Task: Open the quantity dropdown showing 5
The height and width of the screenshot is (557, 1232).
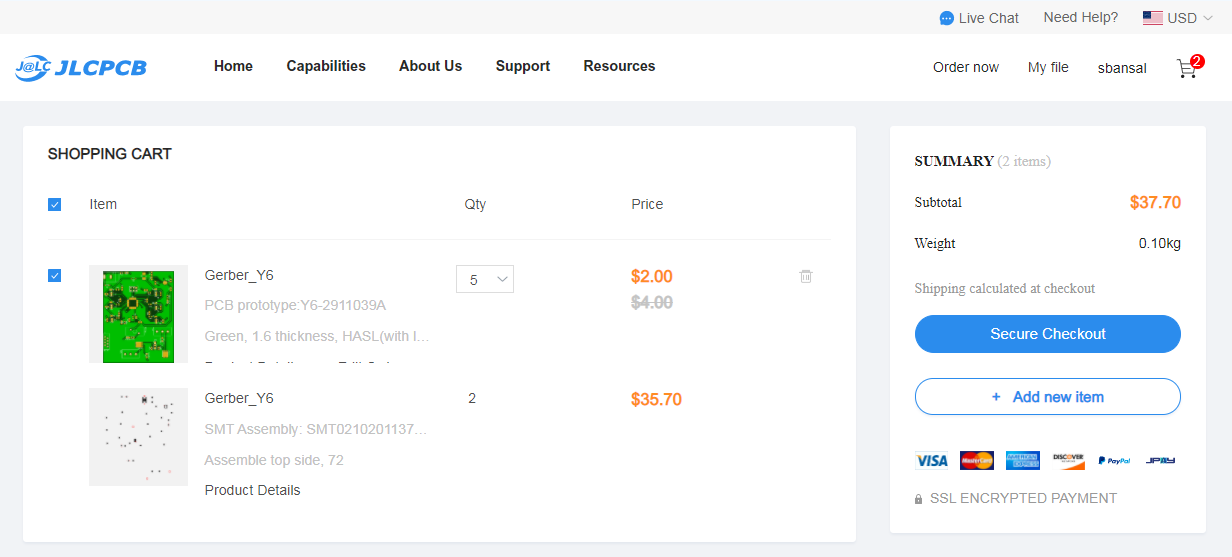Action: coord(485,279)
